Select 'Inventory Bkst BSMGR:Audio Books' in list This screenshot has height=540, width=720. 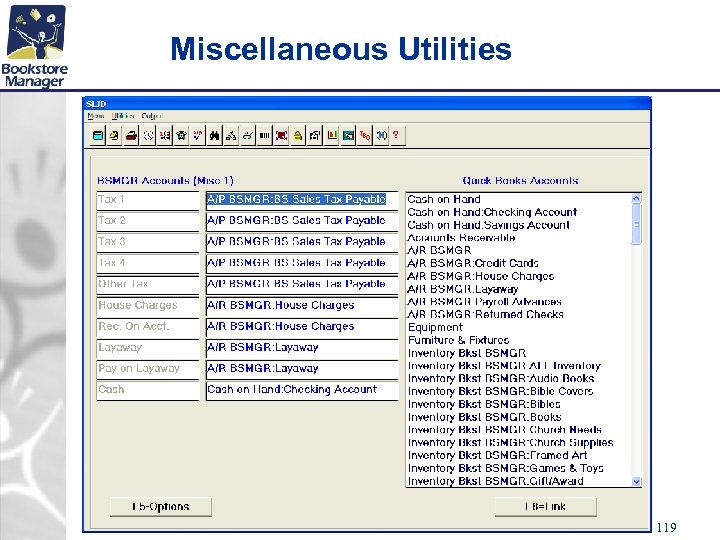[501, 378]
